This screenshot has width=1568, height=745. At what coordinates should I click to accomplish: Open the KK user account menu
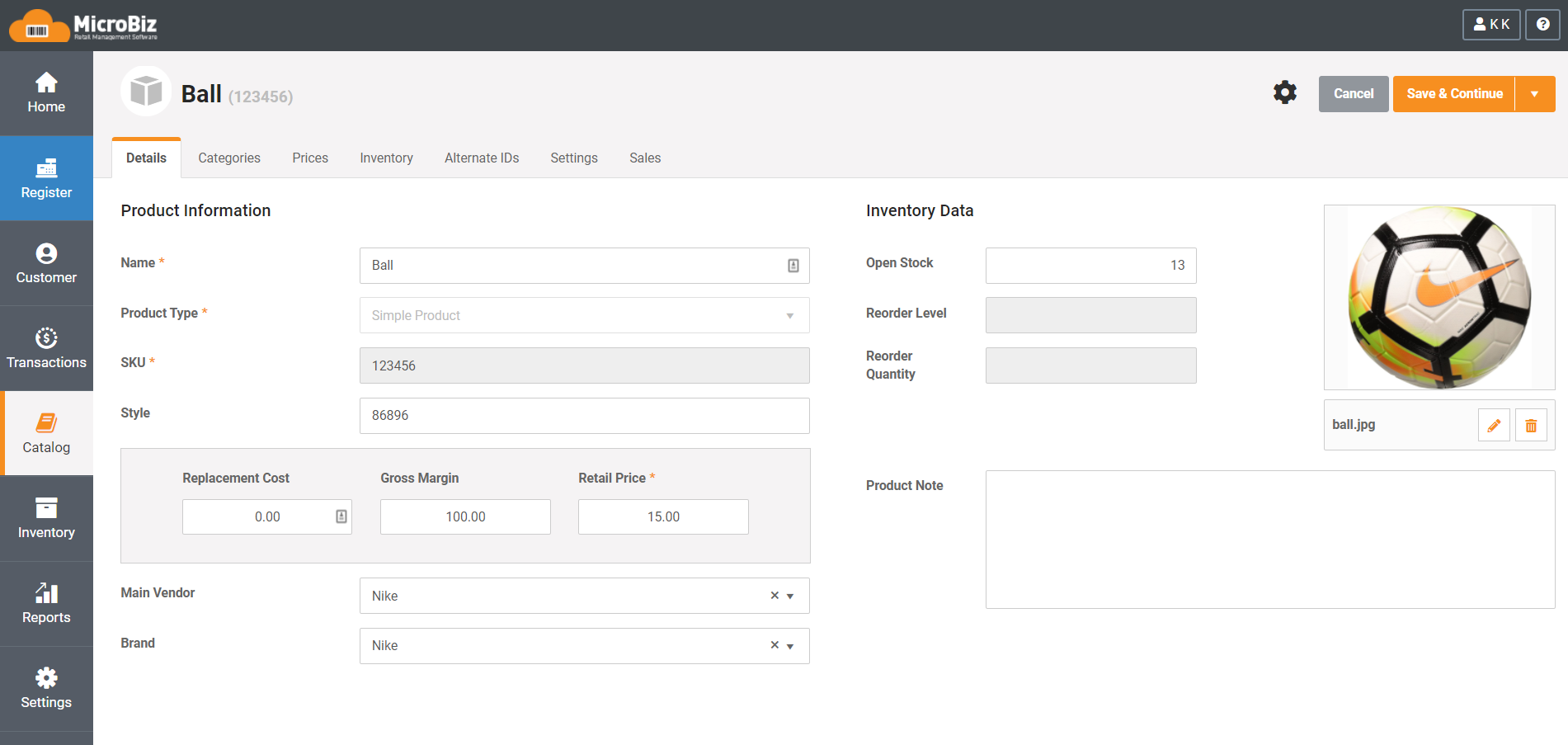(x=1490, y=25)
